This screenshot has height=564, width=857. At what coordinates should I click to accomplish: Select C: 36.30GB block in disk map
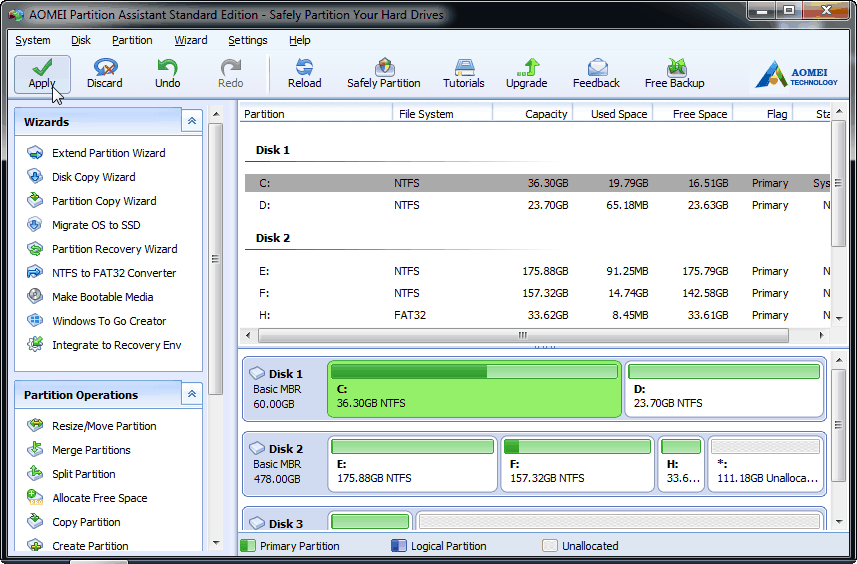474,389
